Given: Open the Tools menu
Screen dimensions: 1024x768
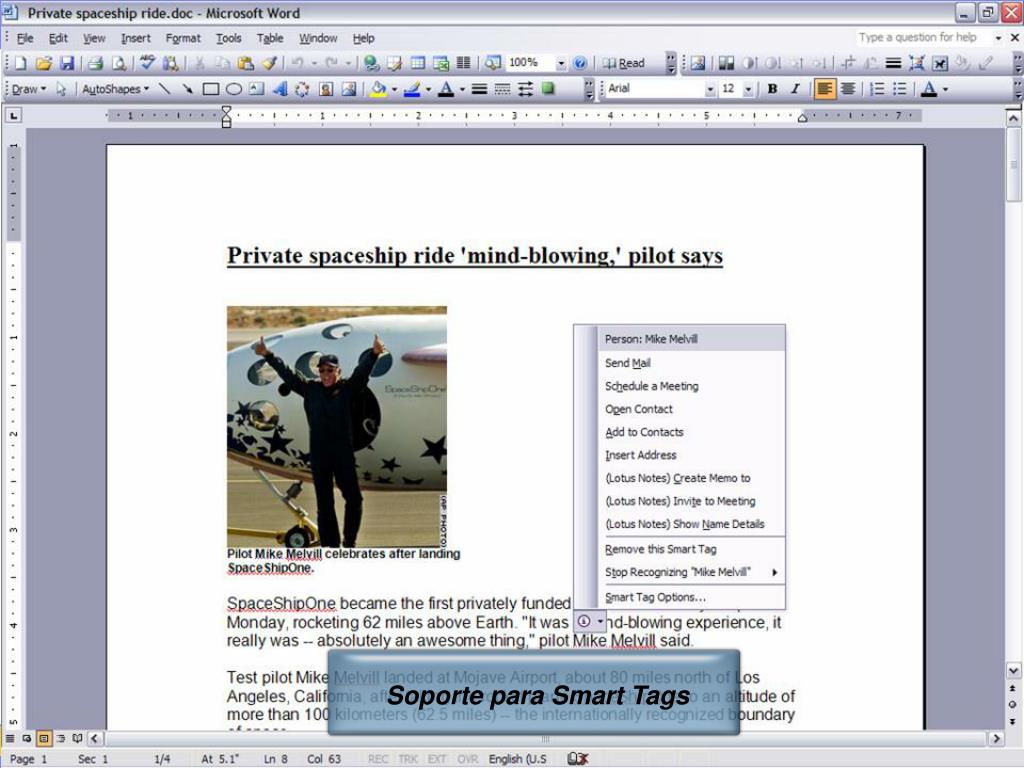Looking at the screenshot, I should pos(229,39).
